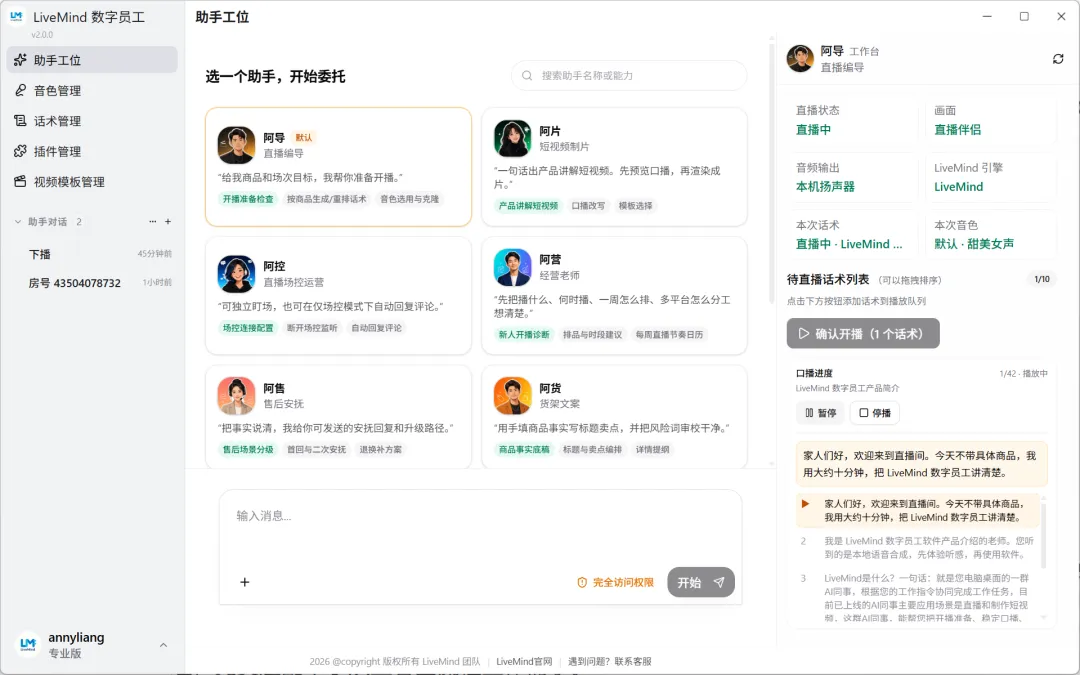Click the assistant panel vertical scrollbar
1080x675 pixels.
[771, 172]
